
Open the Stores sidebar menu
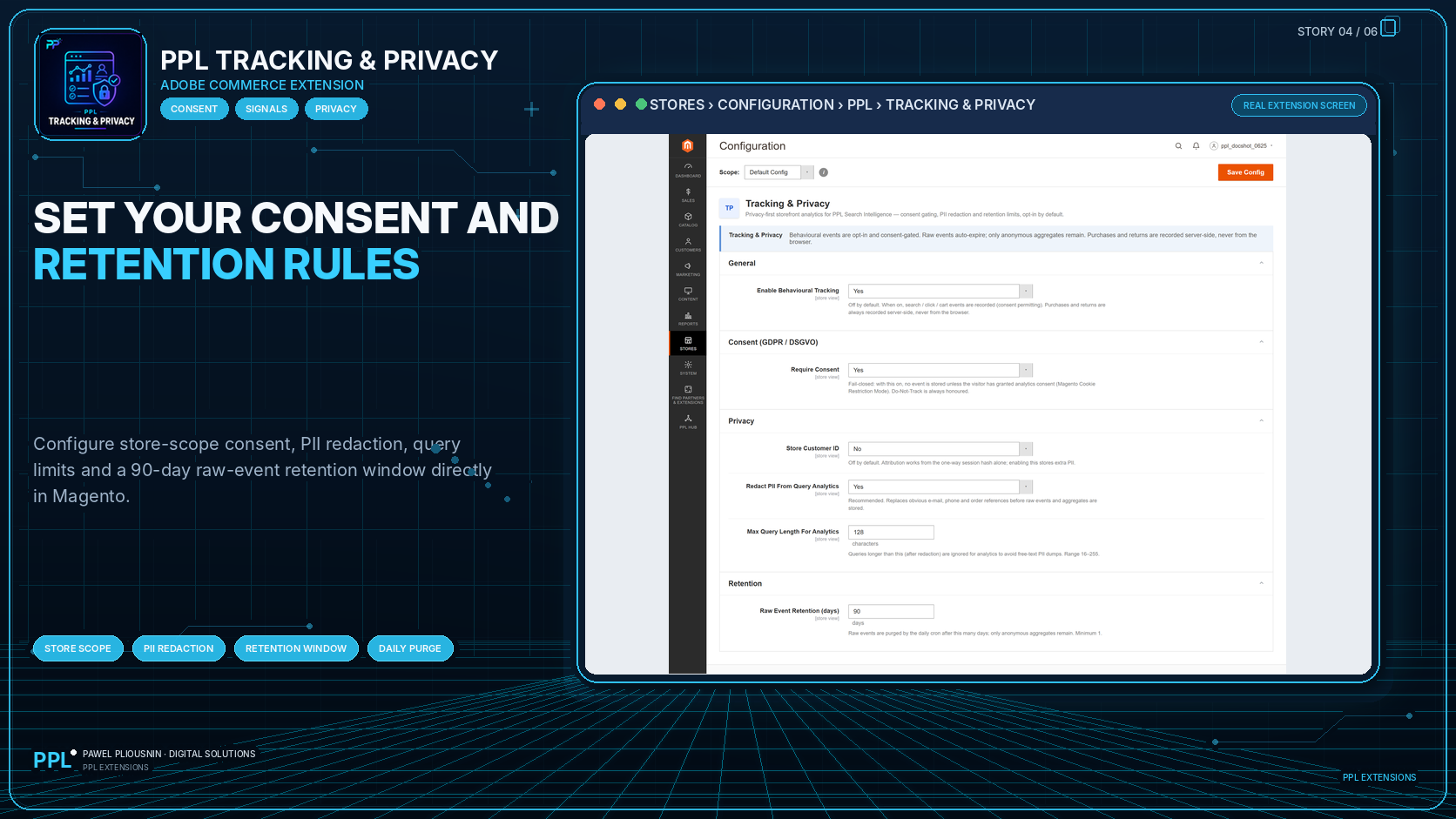tap(688, 343)
